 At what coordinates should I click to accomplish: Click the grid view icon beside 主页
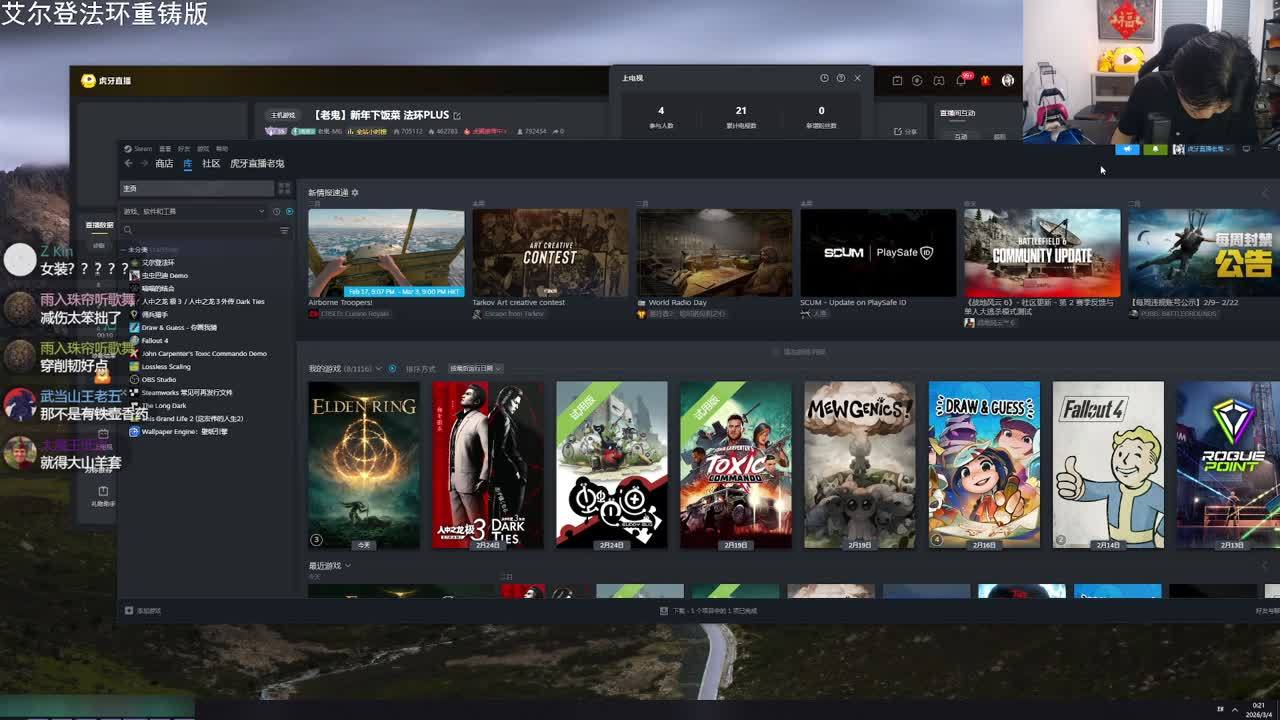(x=284, y=188)
